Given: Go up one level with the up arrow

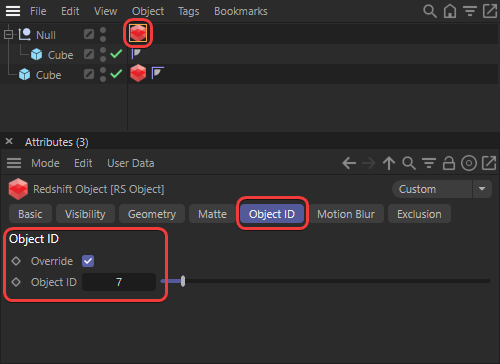Looking at the screenshot, I should pyautogui.click(x=389, y=163).
